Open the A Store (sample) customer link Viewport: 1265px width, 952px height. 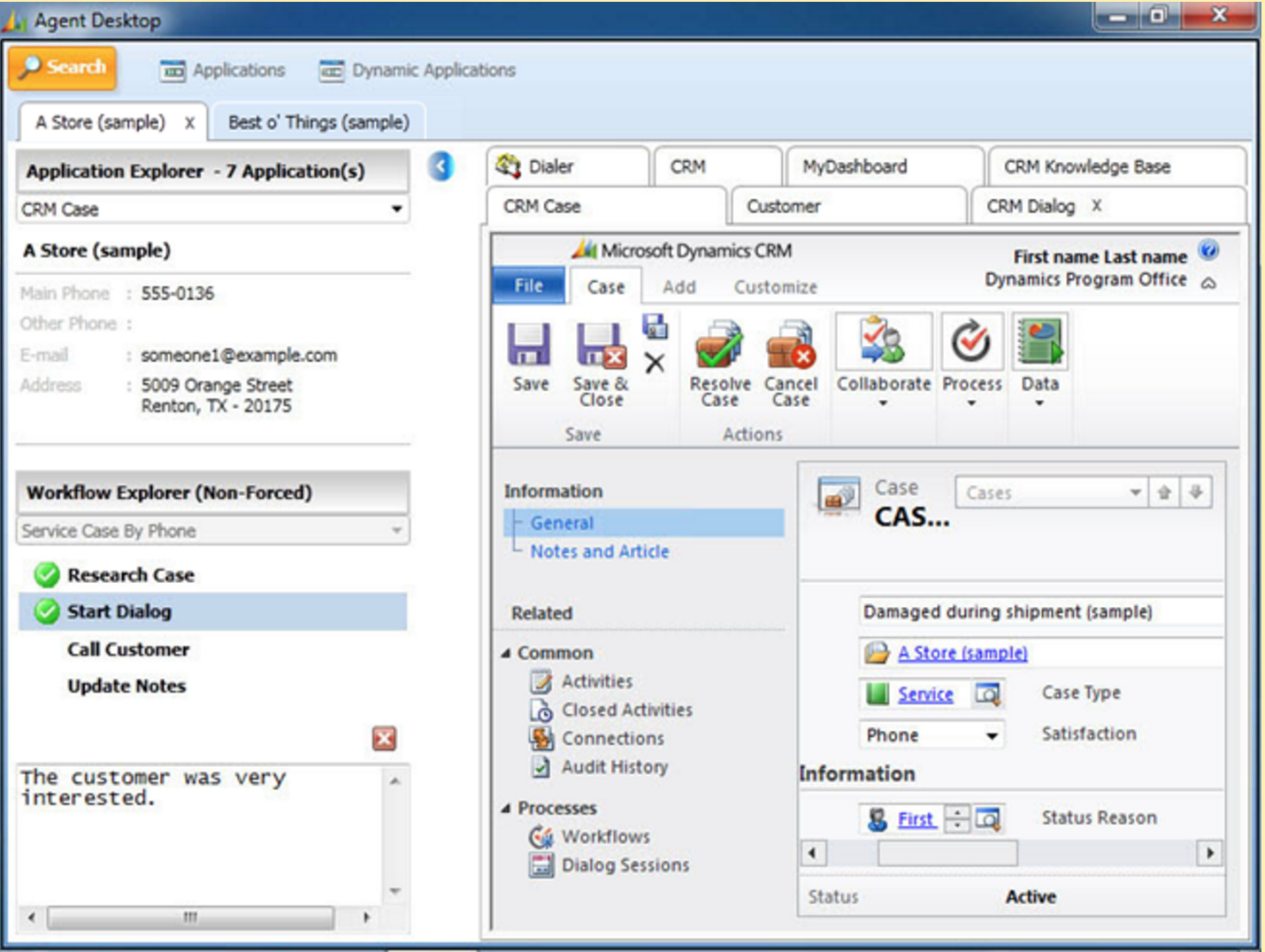coord(962,653)
